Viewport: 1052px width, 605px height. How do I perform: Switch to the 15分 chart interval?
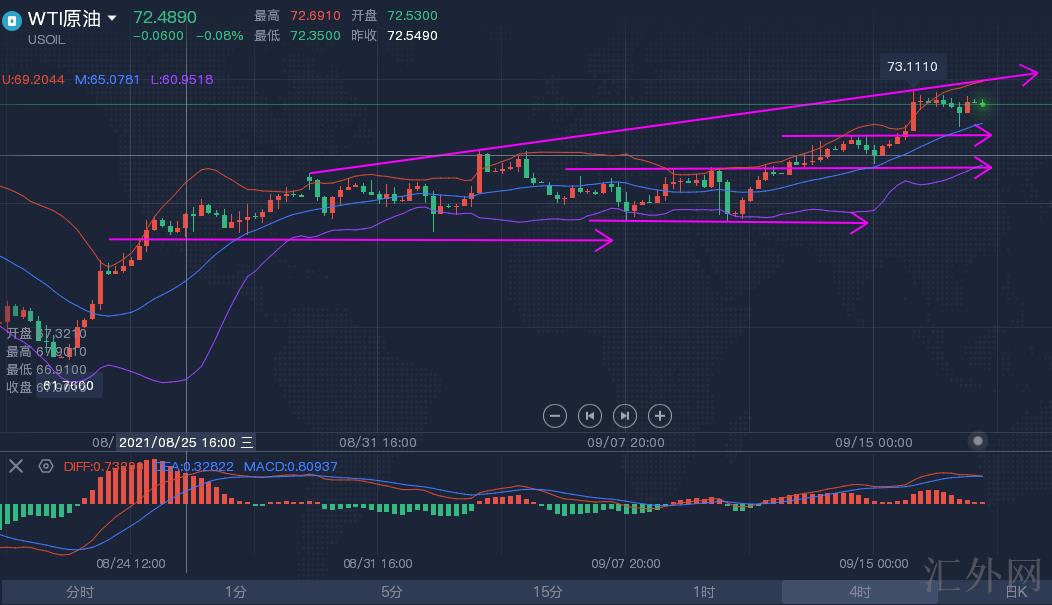point(547,592)
